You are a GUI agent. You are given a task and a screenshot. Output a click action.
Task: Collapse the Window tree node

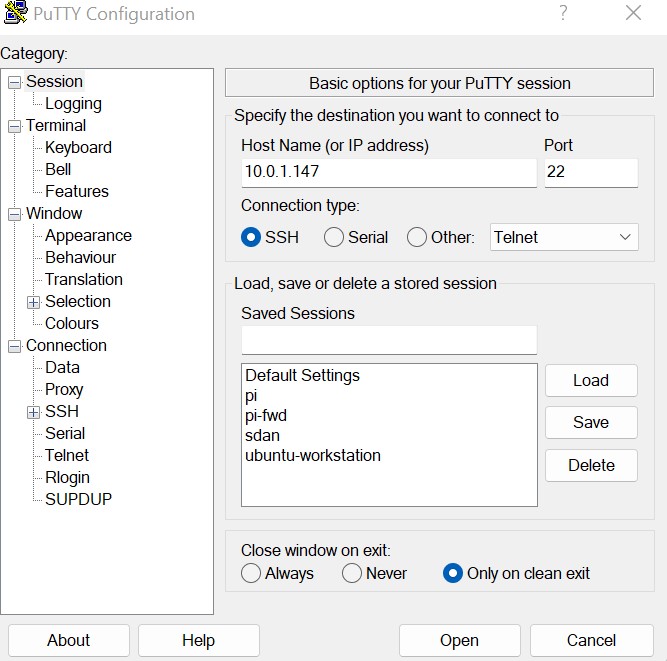(x=14, y=214)
